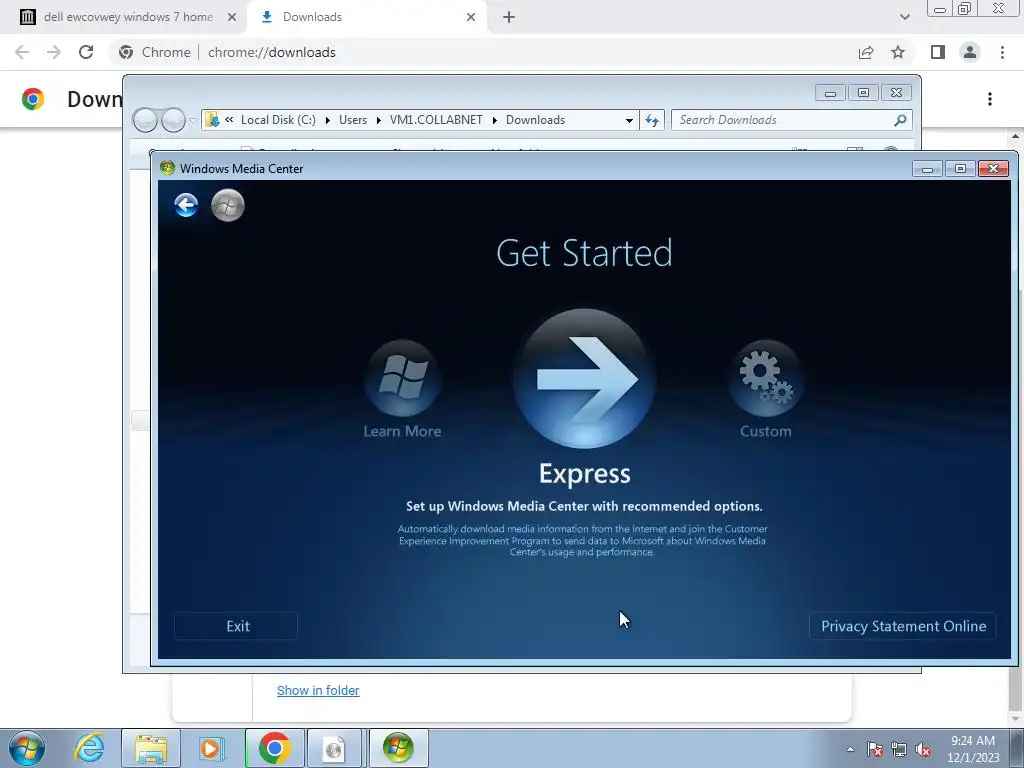The image size is (1024, 768).
Task: Click Local Disk (C:) breadcrumb in Explorer
Action: [278, 120]
